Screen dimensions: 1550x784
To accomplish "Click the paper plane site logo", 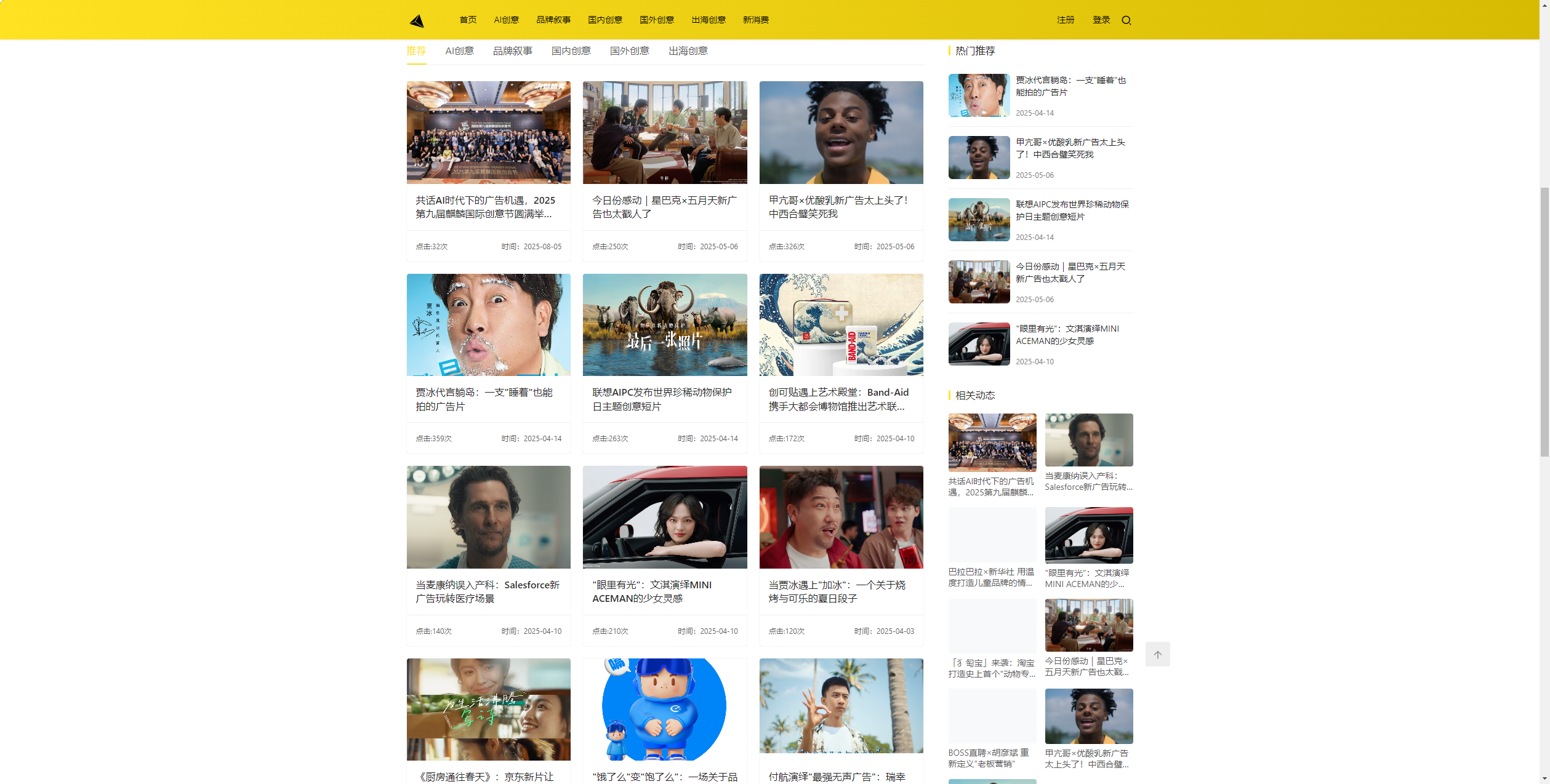I will [417, 21].
